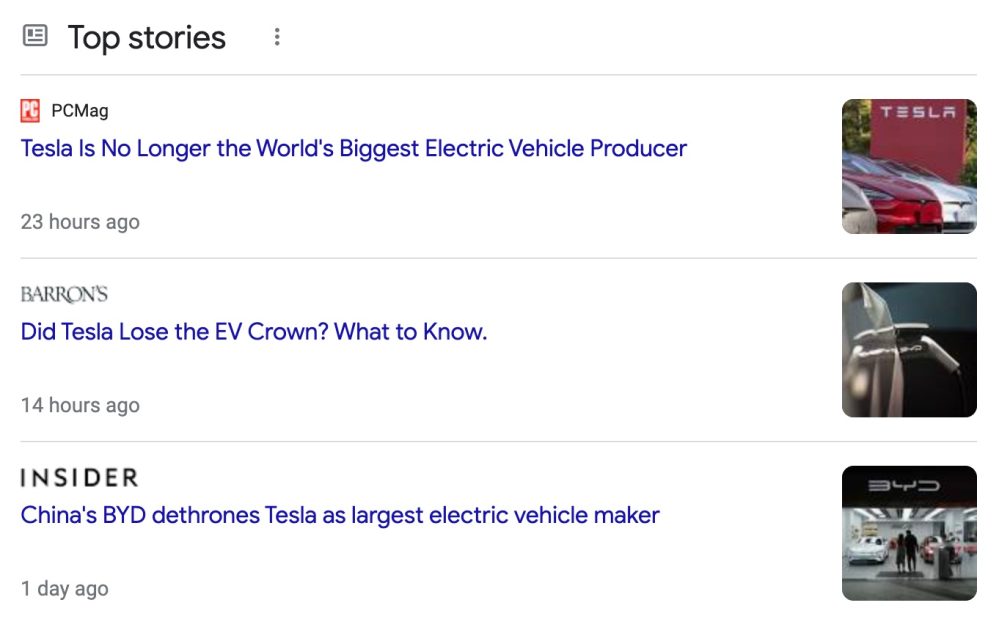This screenshot has width=999, height=622.
Task: Click the "Top stories" heading text
Action: [146, 38]
